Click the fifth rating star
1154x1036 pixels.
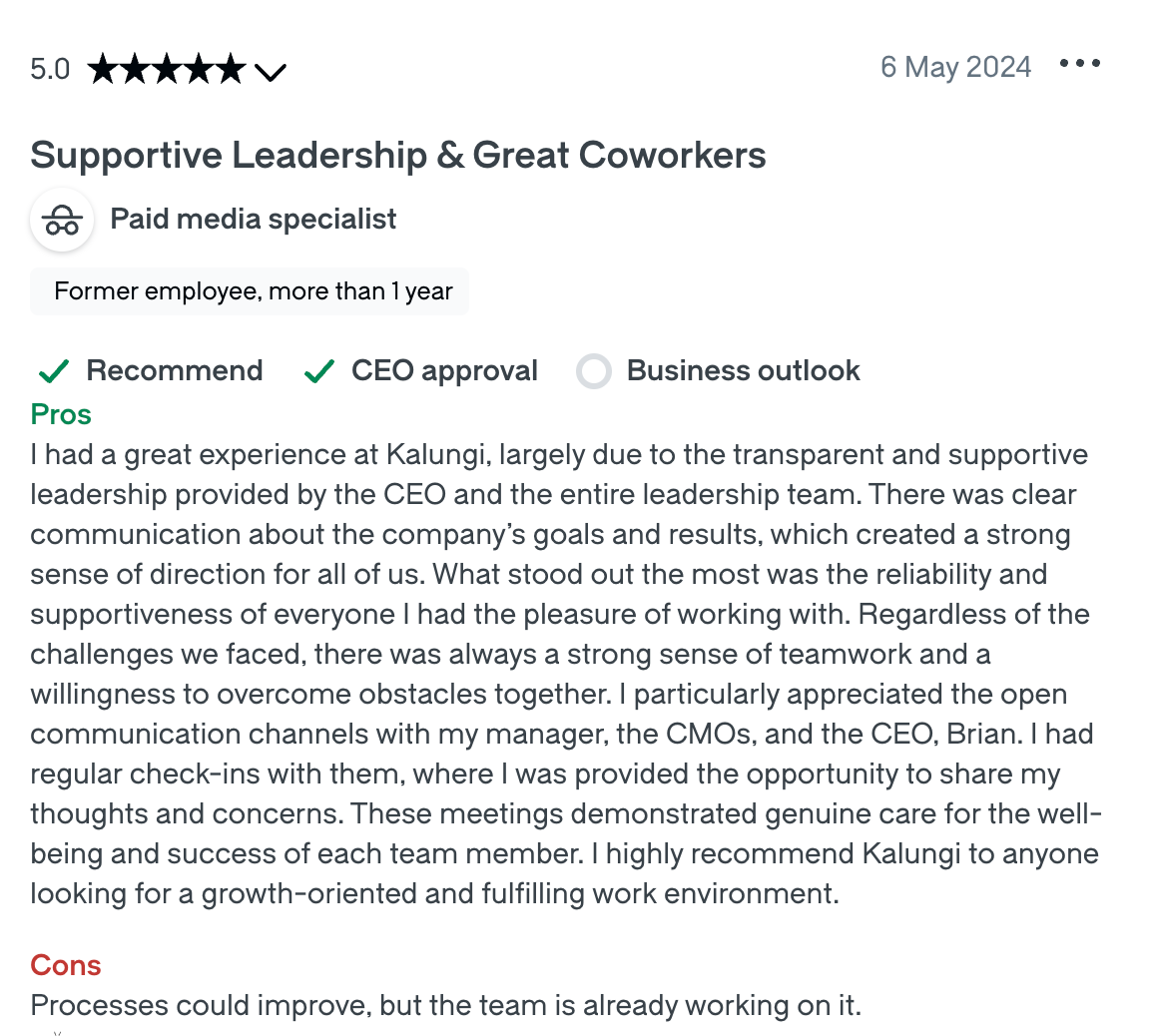[x=231, y=69]
